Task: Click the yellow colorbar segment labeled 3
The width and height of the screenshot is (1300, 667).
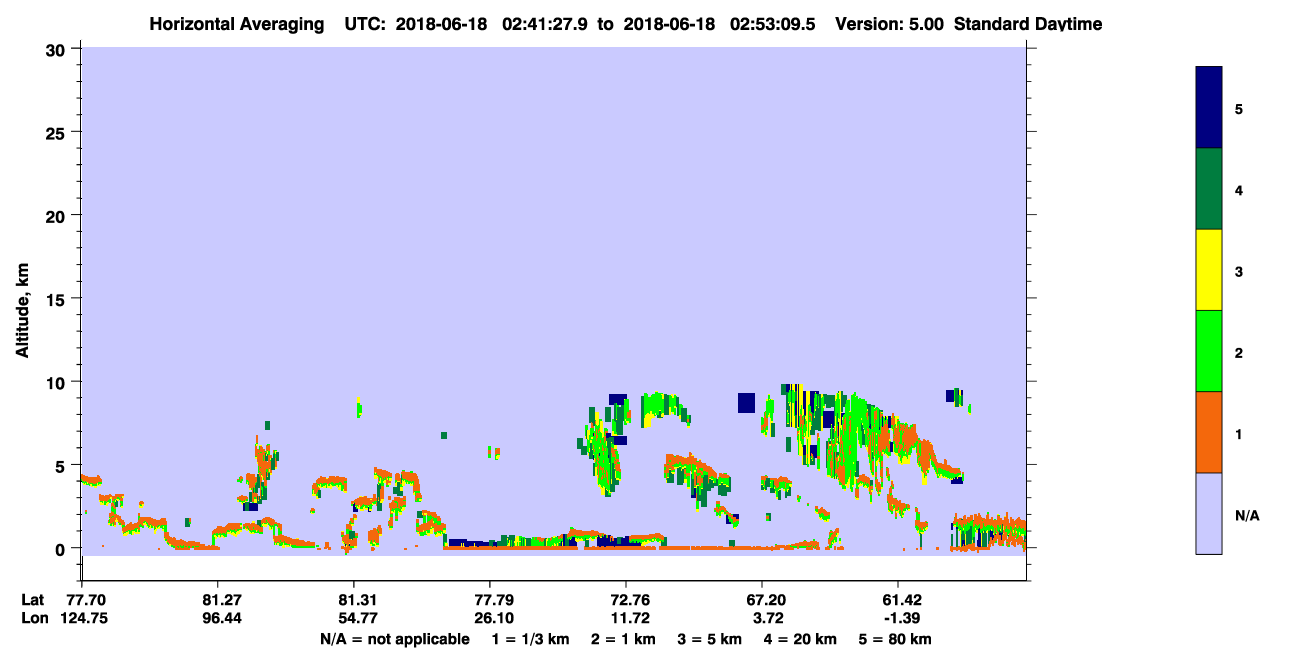Action: (1209, 270)
